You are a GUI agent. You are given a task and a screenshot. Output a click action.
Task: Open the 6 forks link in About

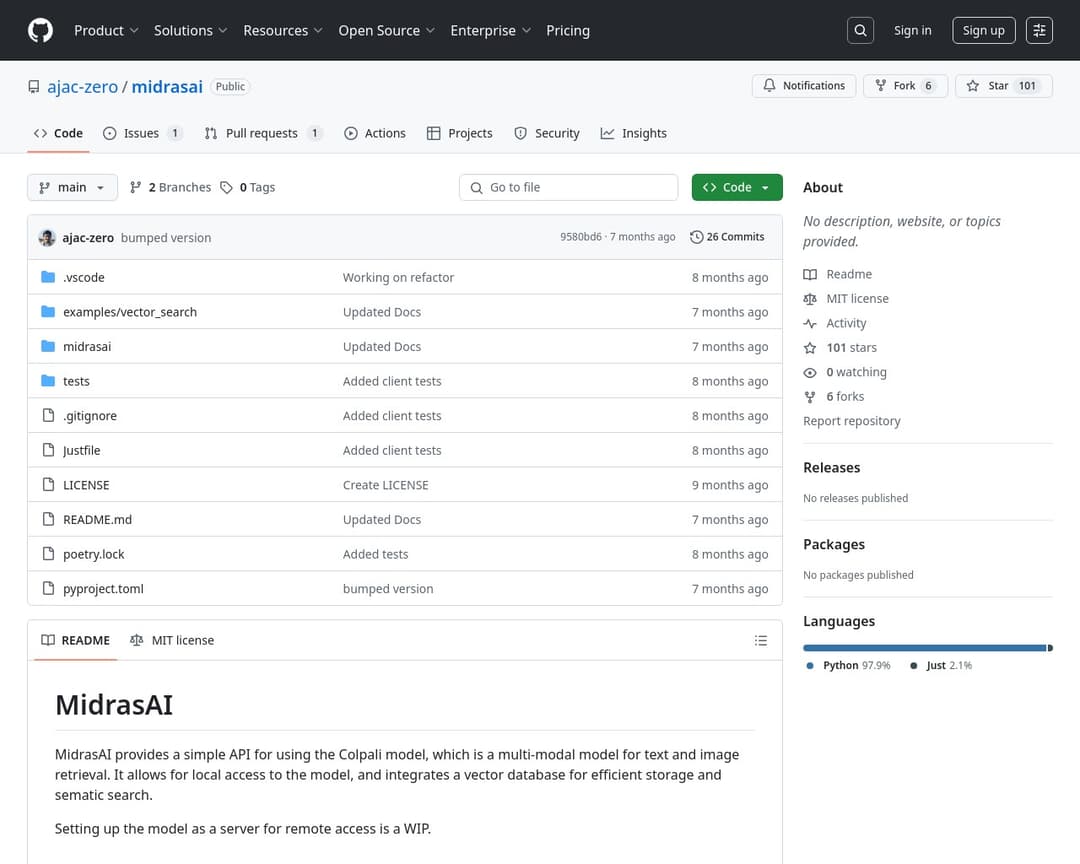[845, 397]
